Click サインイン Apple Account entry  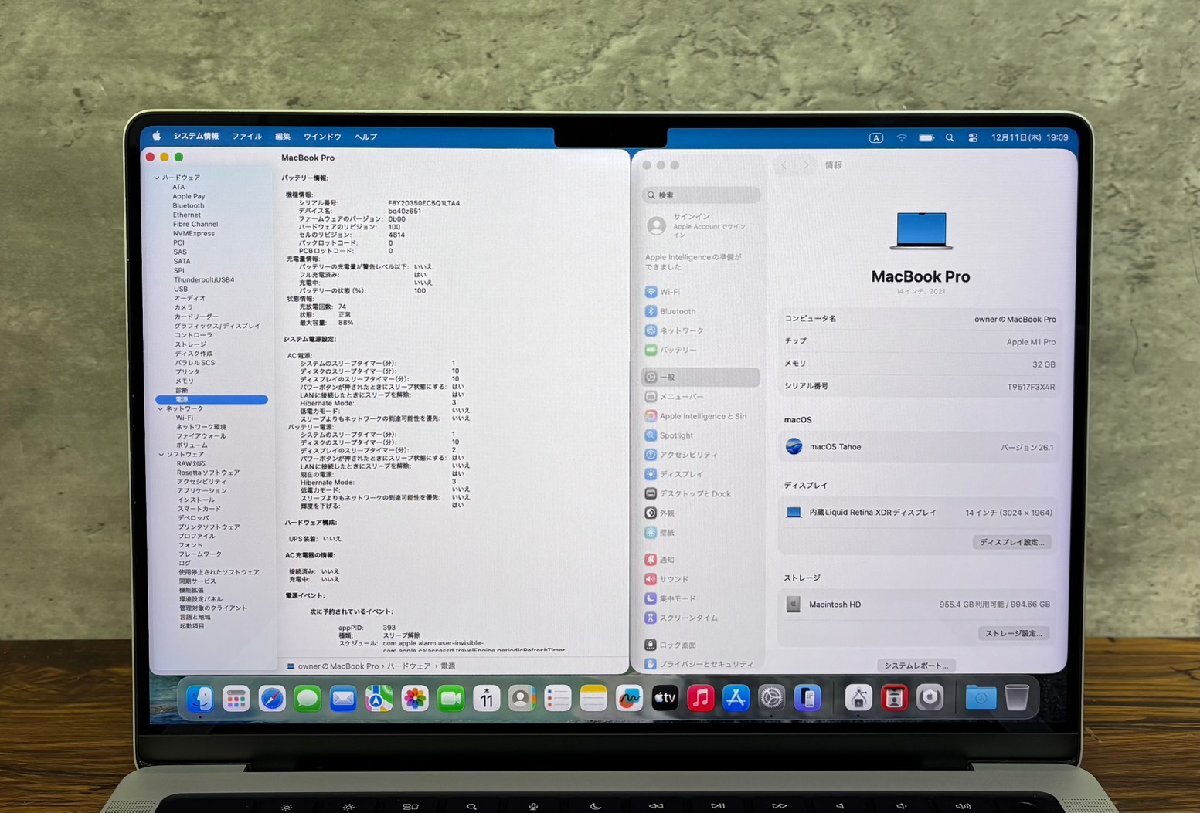tap(701, 226)
